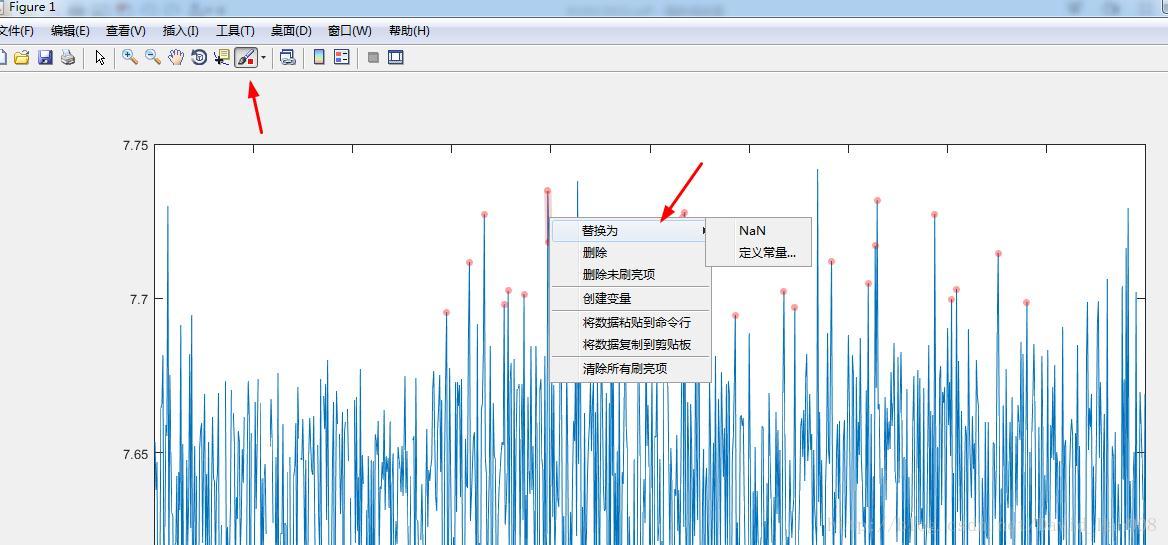Click the Figure 1 window title

[32, 7]
